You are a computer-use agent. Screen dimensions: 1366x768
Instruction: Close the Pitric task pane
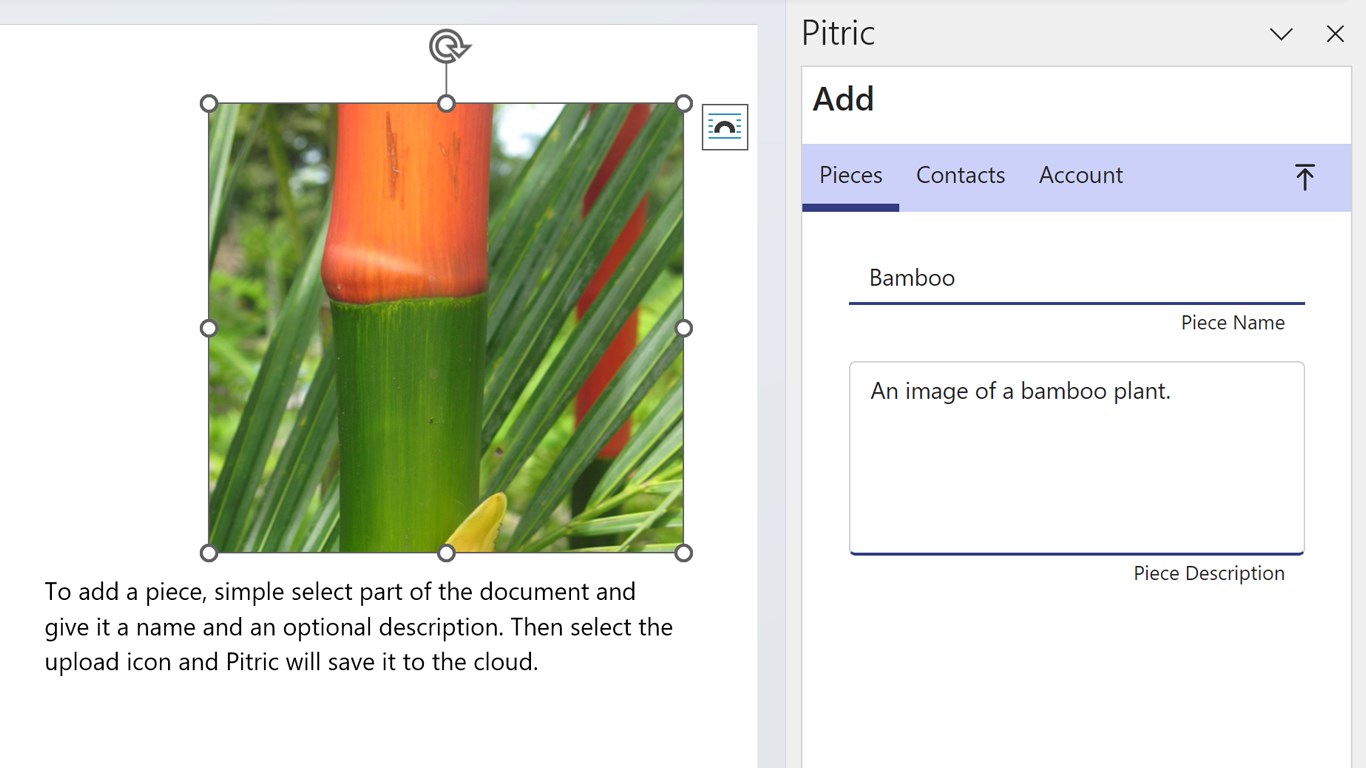[x=1335, y=34]
